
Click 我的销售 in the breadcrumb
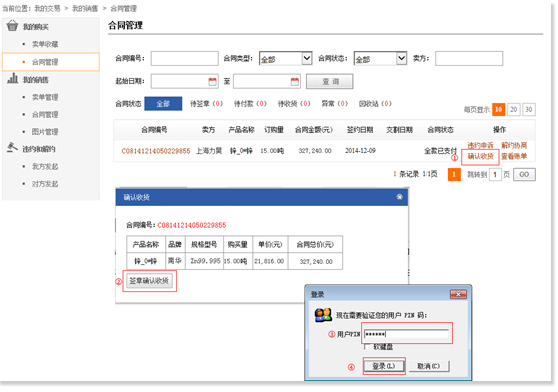point(85,9)
